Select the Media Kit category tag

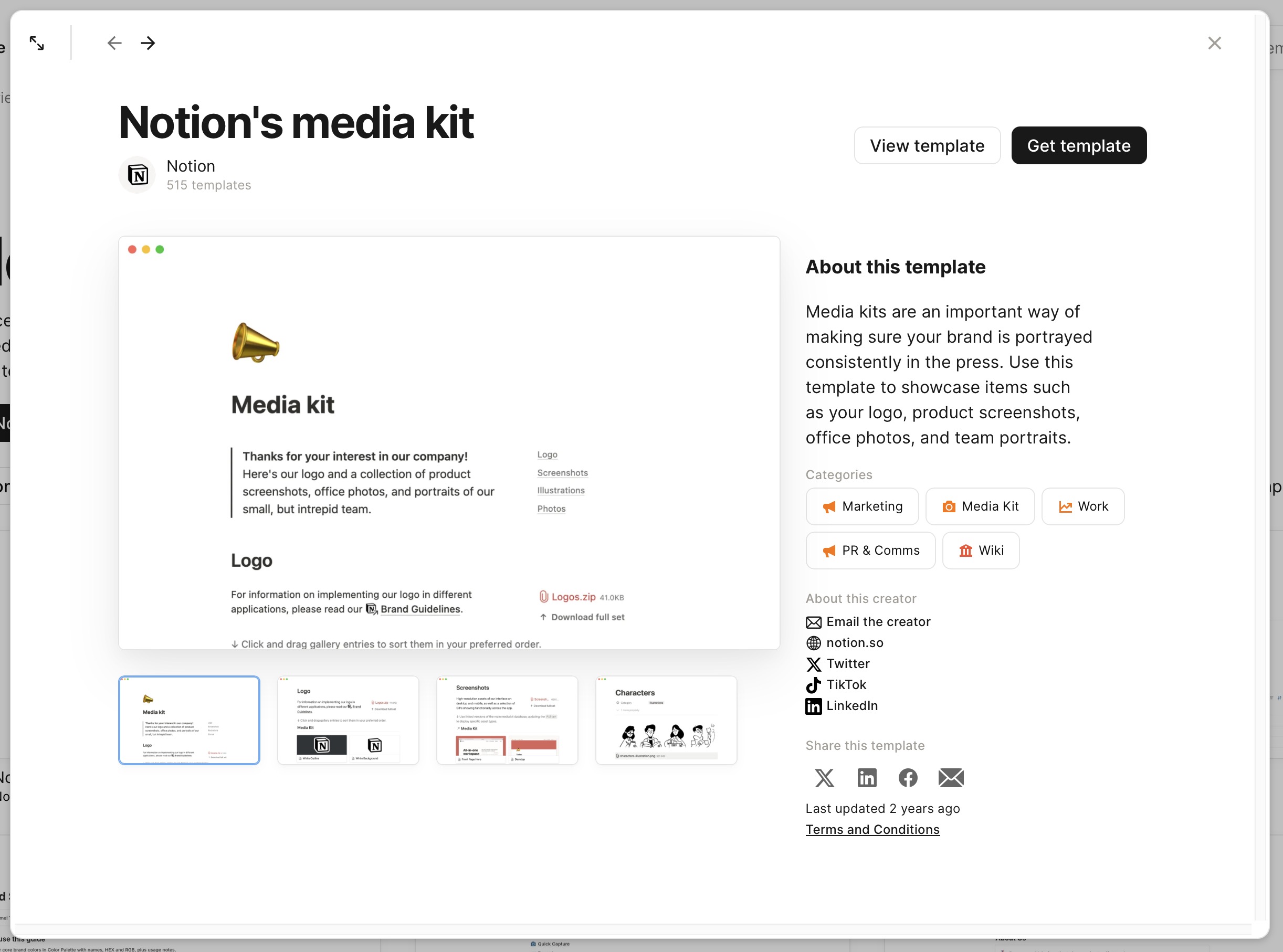coord(980,506)
